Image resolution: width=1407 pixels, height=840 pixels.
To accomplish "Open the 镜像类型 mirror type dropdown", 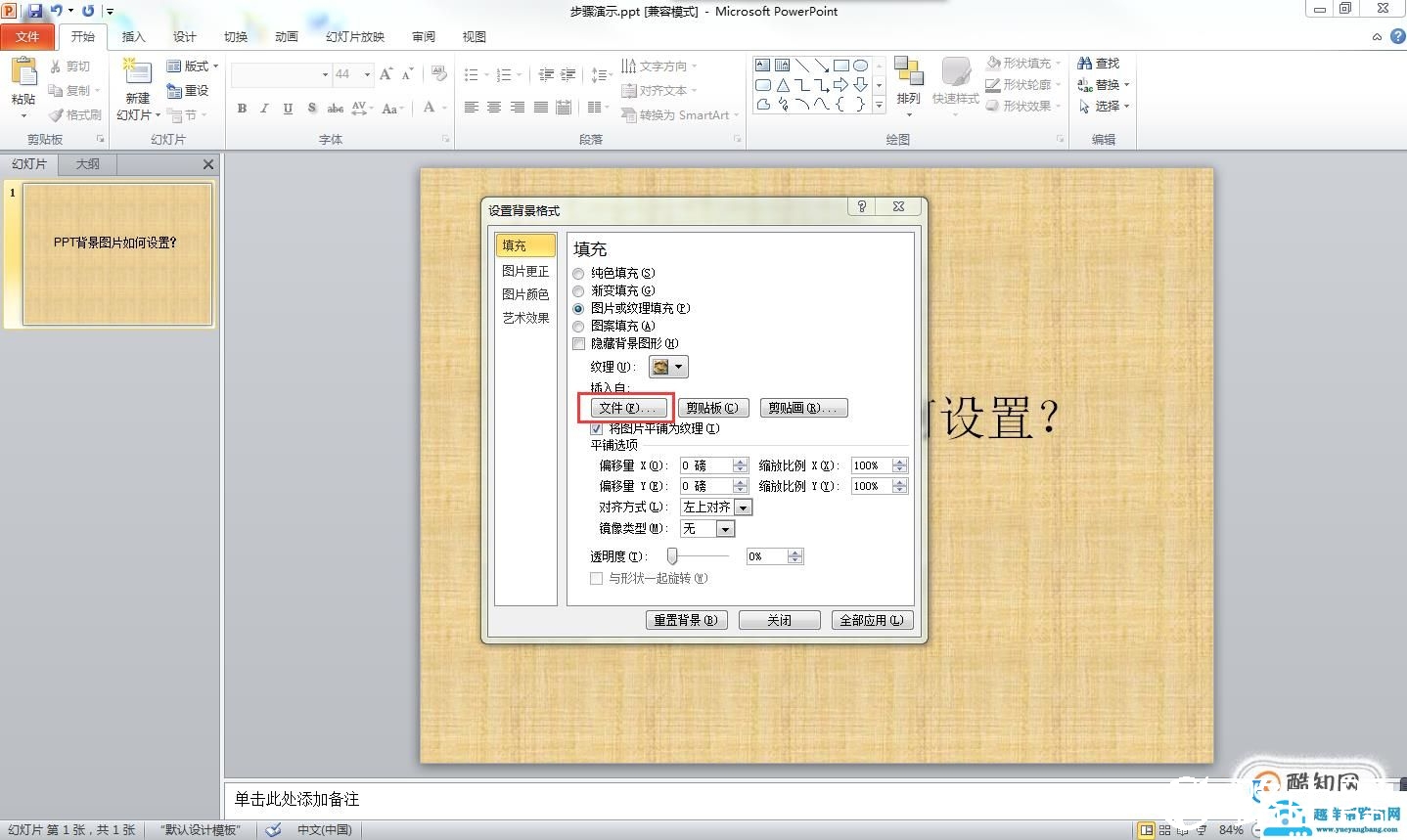I will point(723,528).
